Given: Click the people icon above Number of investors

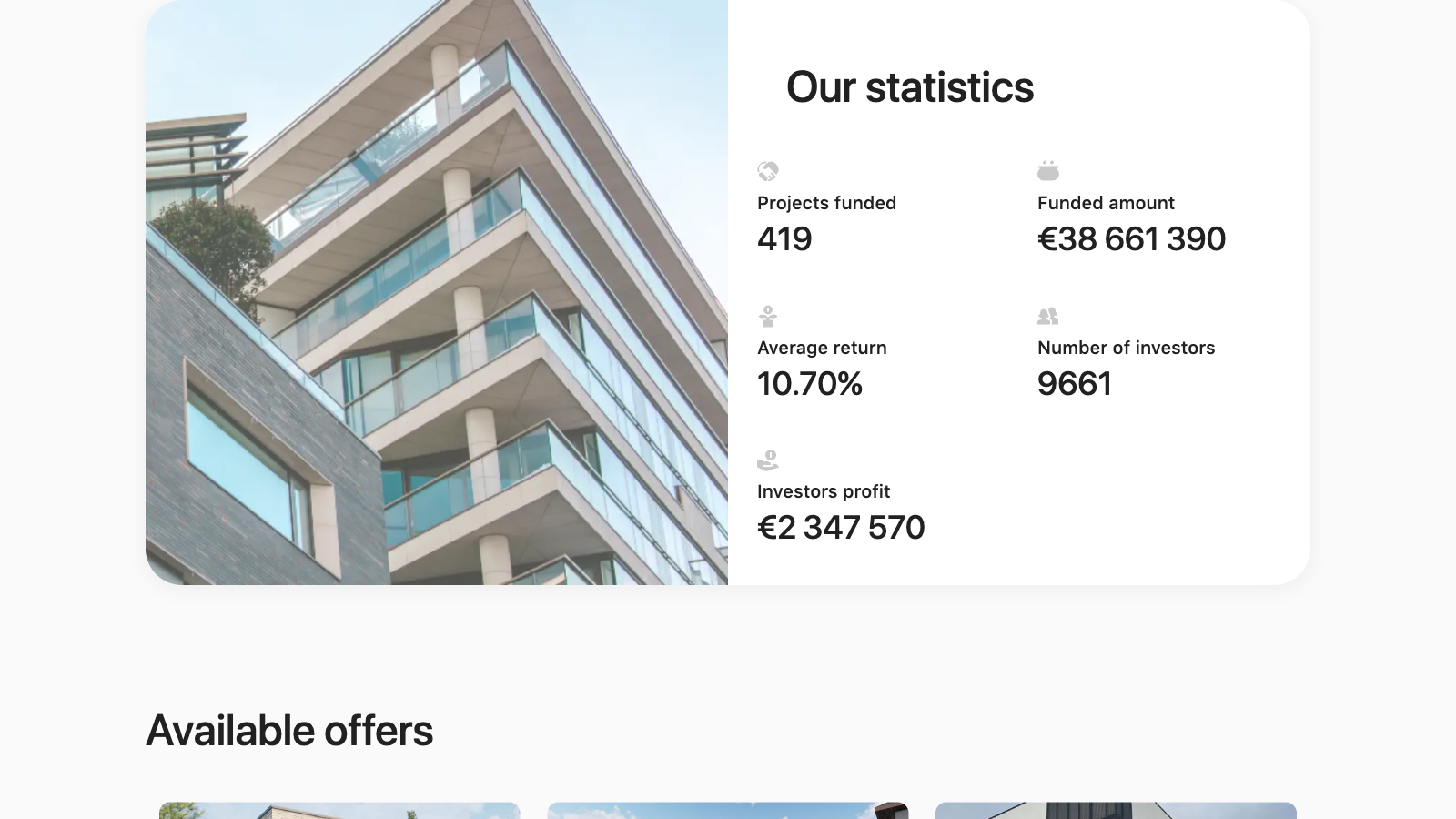Looking at the screenshot, I should [1047, 316].
